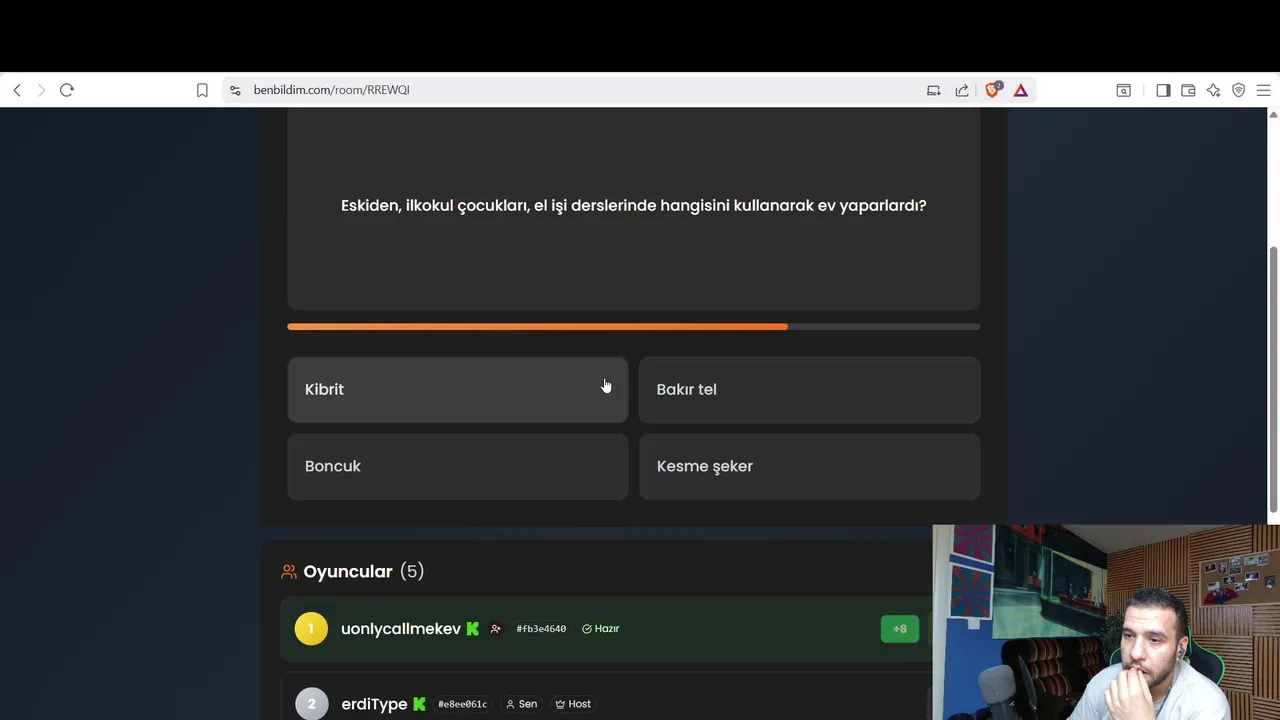Click the streamer webcam overlay

point(1106,622)
